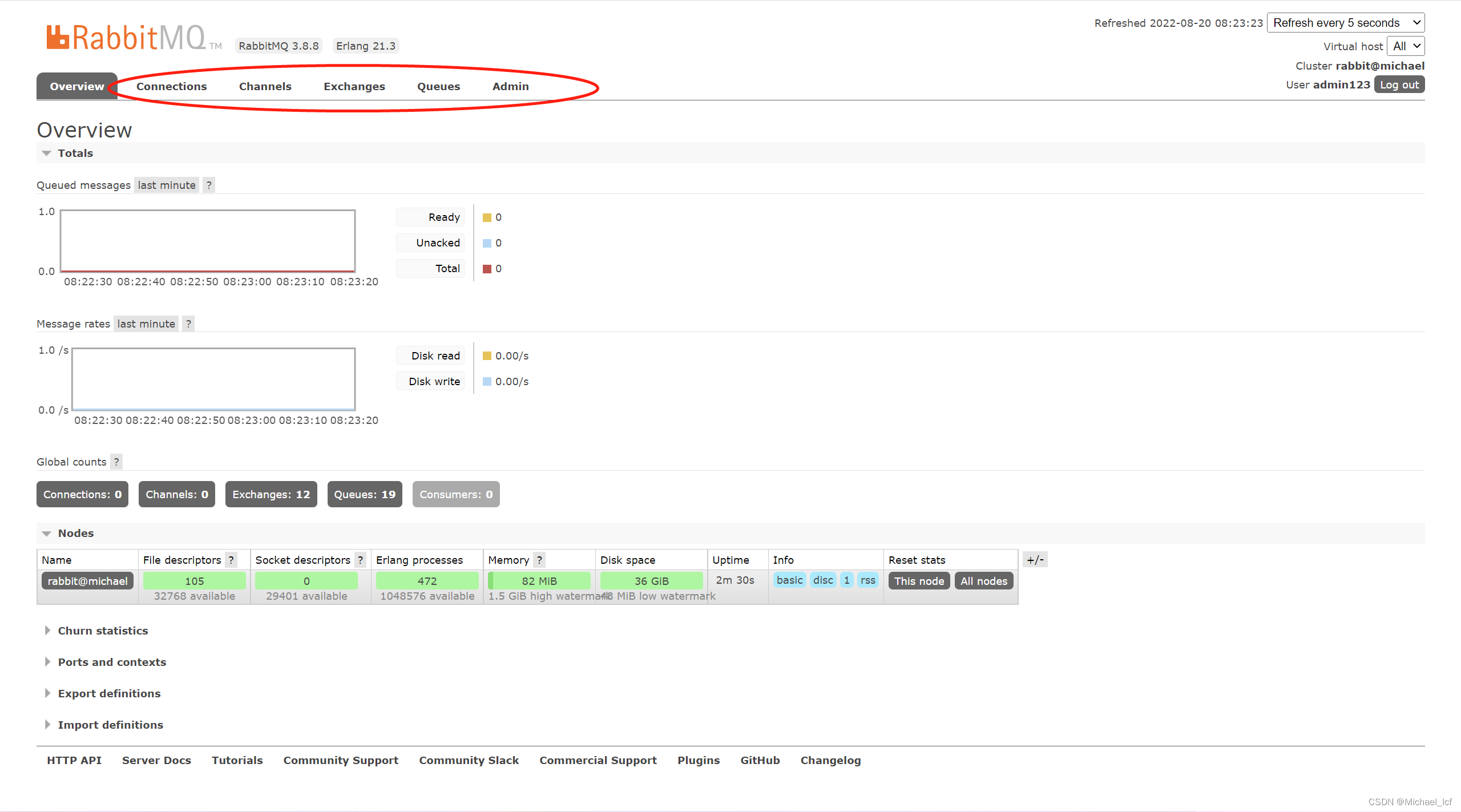
Task: Switch to the Queues tab
Action: pos(438,86)
